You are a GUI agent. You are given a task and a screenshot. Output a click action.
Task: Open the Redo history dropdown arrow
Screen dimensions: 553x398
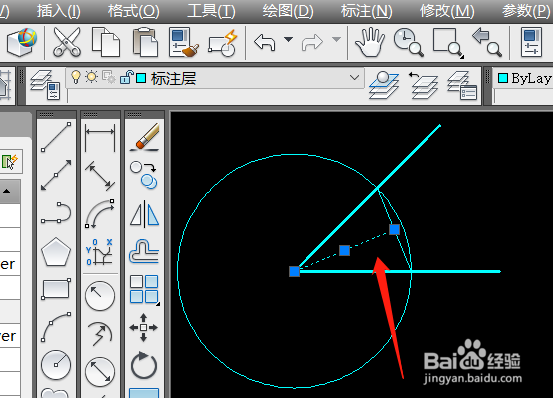click(337, 39)
